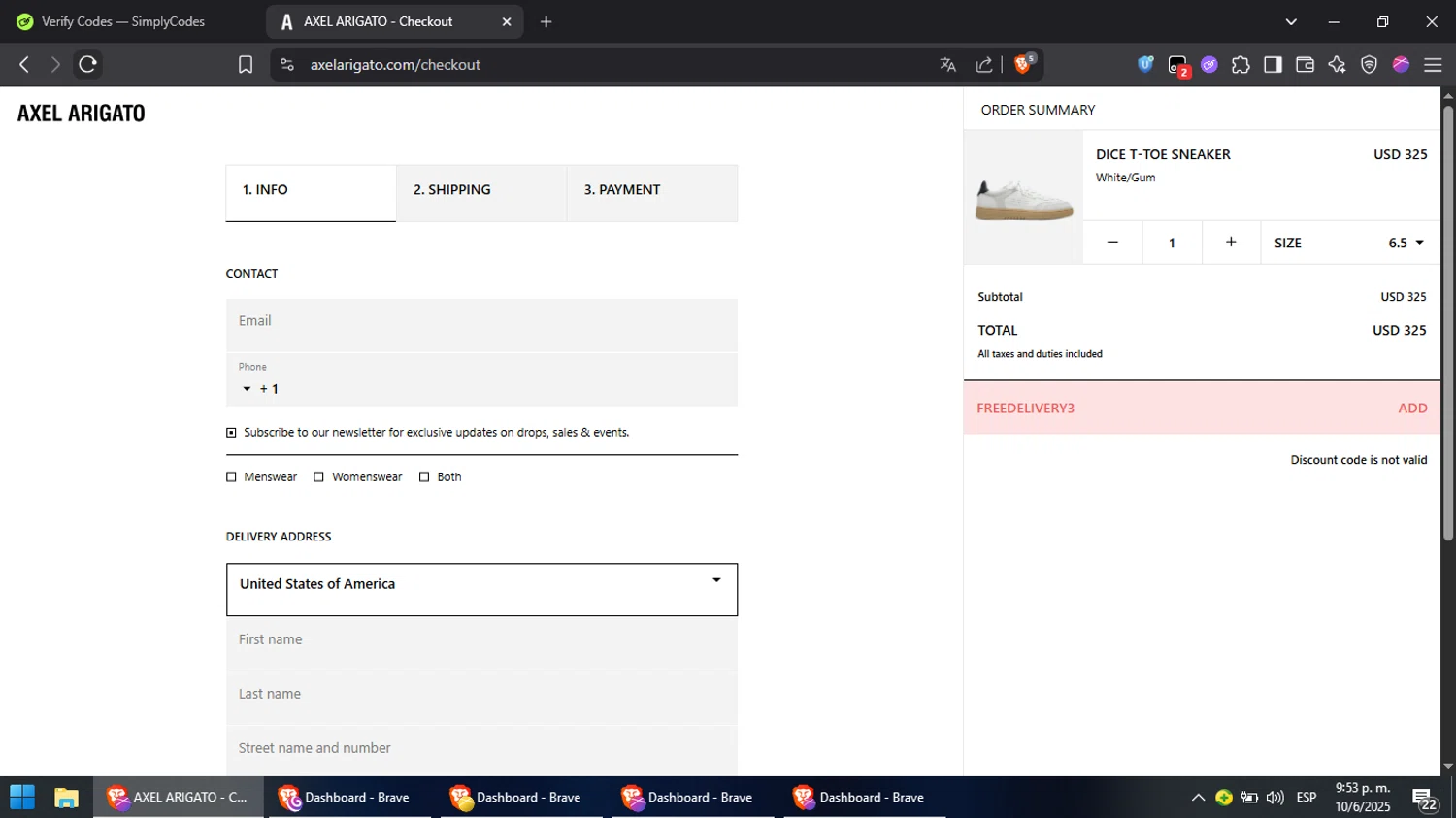Screen dimensions: 1456x818
Task: Switch to the Verify Codes SimplyCodes tab
Action: (123, 21)
